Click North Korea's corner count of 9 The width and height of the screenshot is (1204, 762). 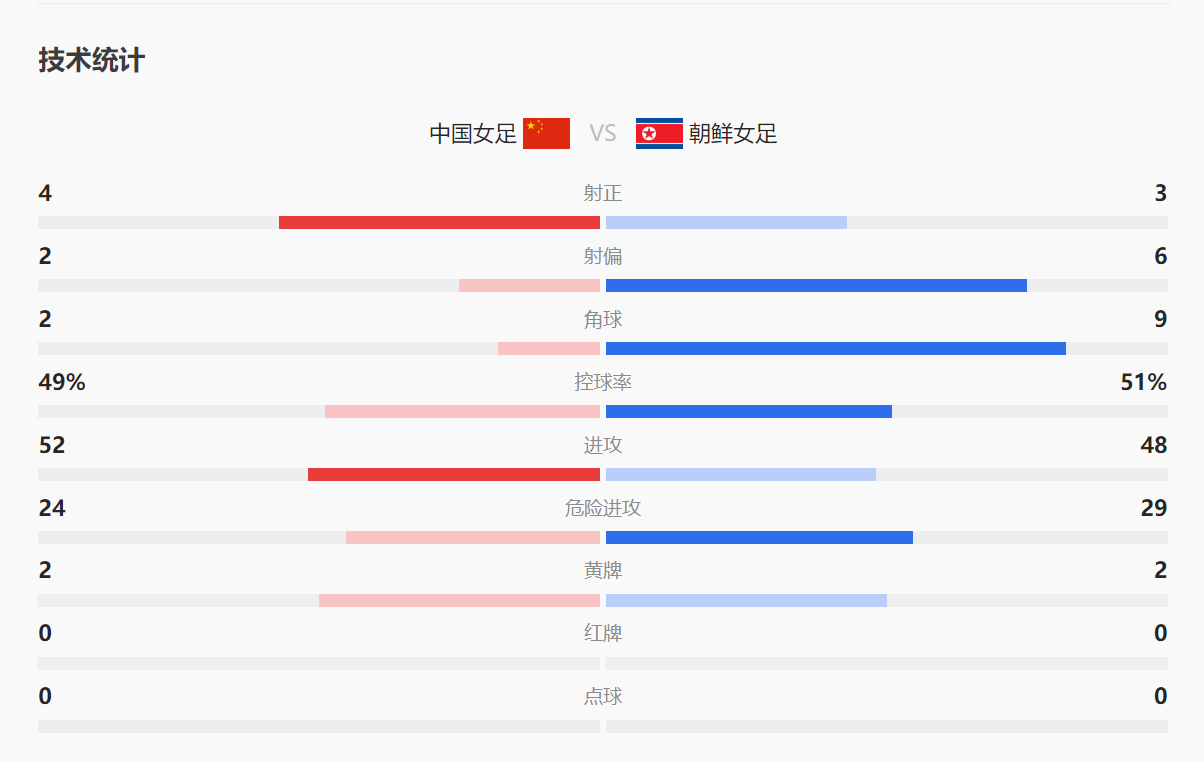1160,319
